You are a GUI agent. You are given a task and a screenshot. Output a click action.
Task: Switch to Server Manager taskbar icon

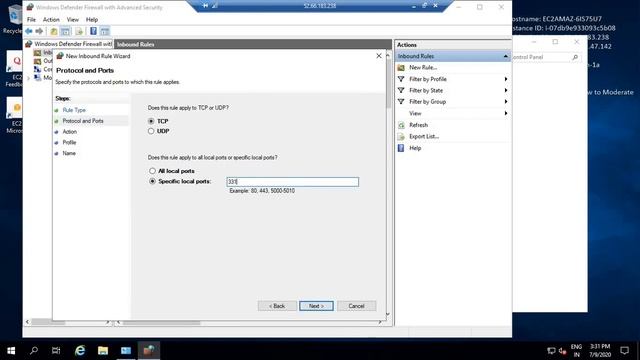point(126,350)
